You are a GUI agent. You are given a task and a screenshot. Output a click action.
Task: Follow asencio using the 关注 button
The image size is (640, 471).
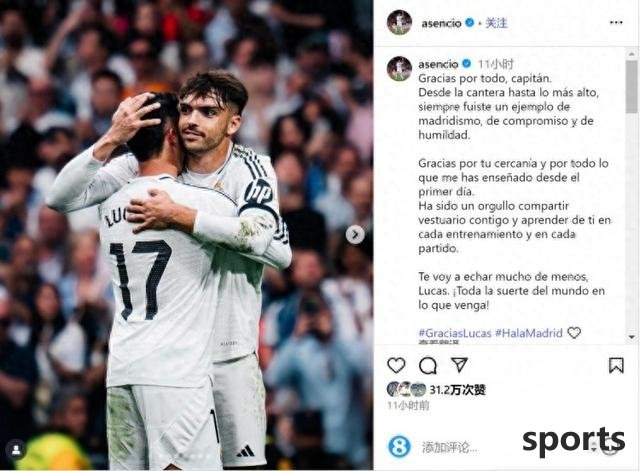tap(496, 23)
